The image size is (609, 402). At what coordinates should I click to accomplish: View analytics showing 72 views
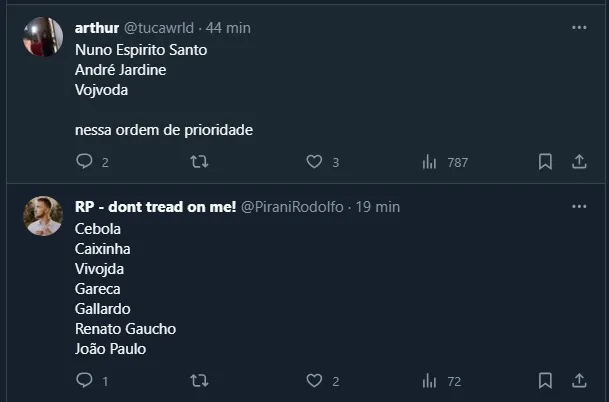(x=431, y=380)
